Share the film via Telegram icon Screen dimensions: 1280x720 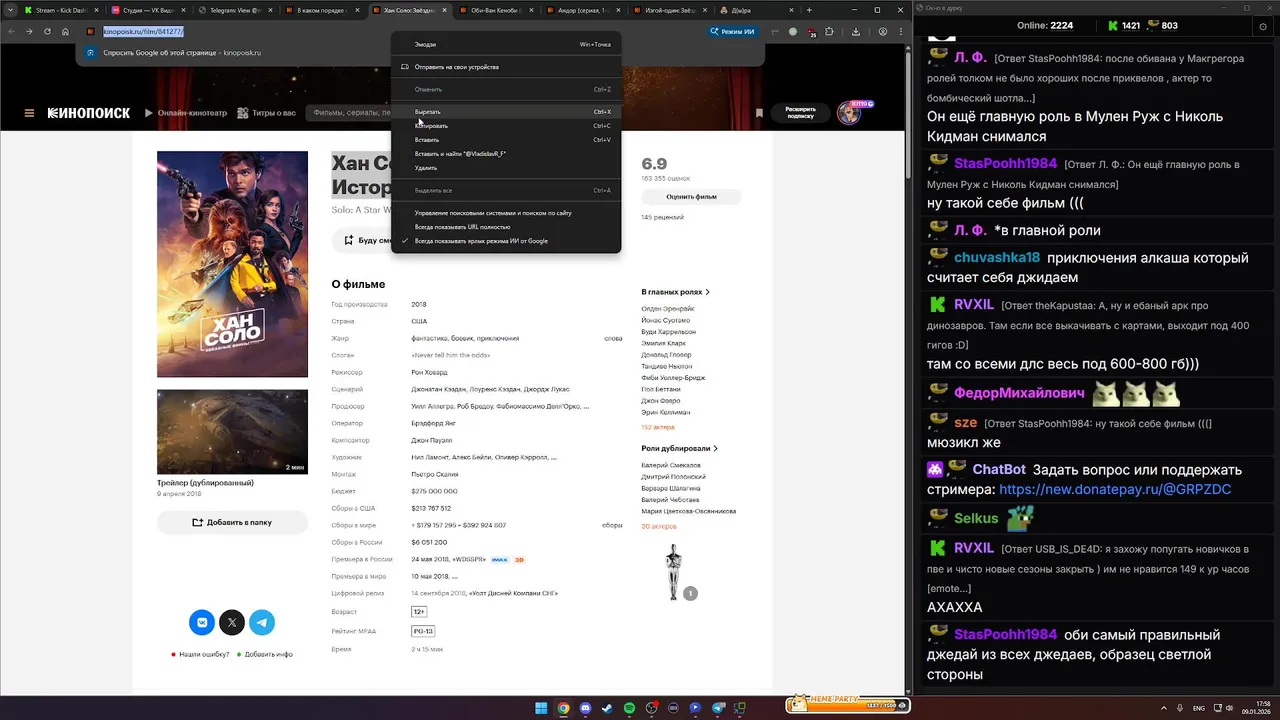point(262,622)
